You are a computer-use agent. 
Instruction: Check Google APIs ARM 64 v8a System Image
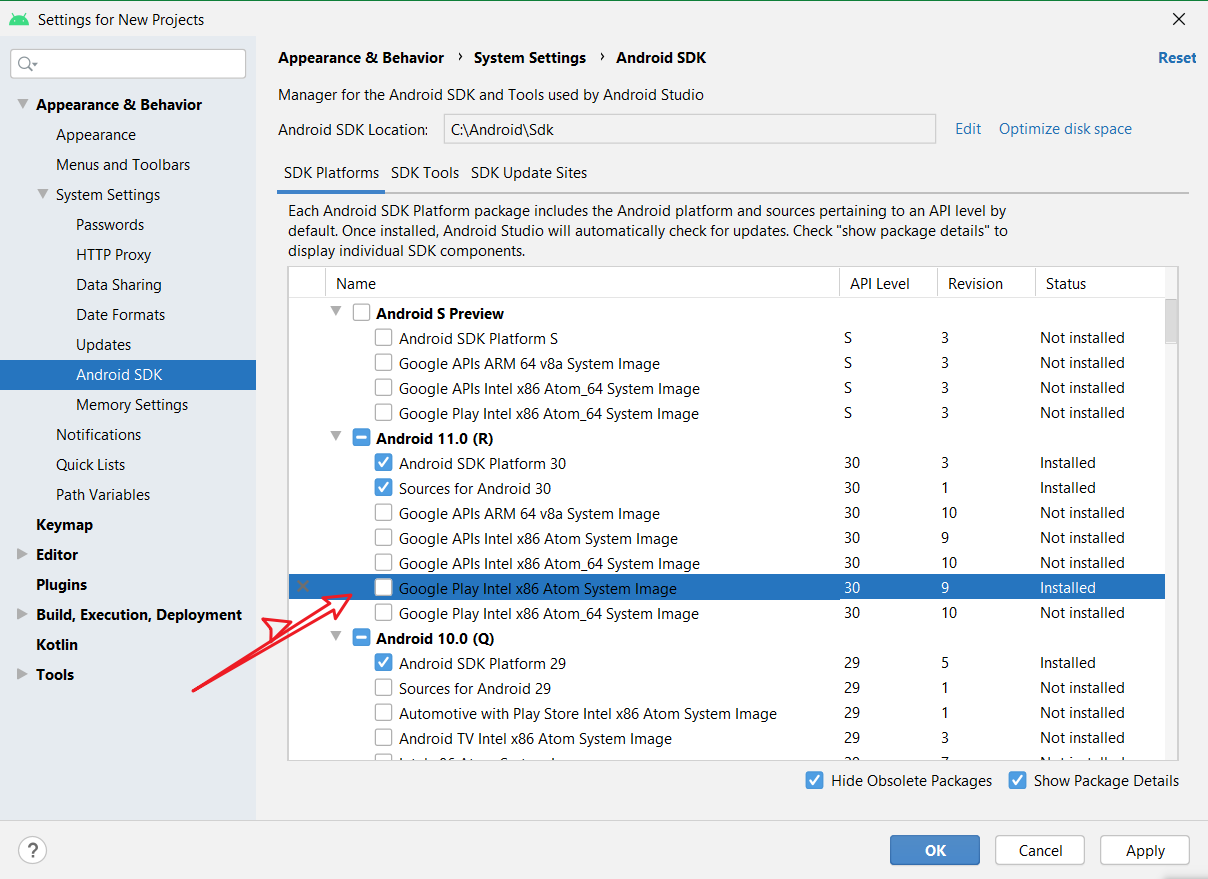383,512
